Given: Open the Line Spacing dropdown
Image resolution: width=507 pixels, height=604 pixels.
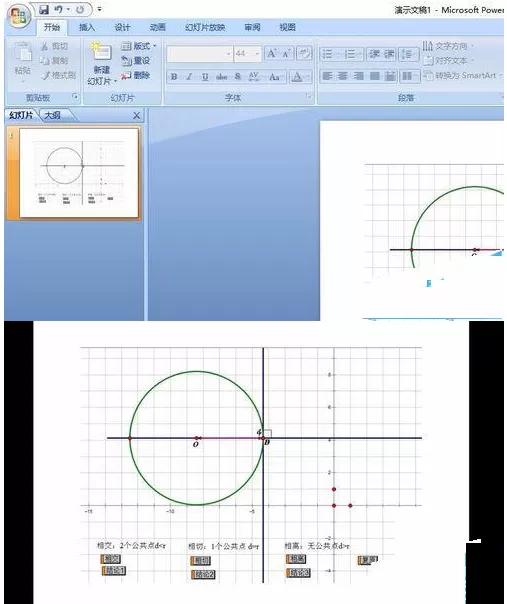Looking at the screenshot, I should coord(409,54).
